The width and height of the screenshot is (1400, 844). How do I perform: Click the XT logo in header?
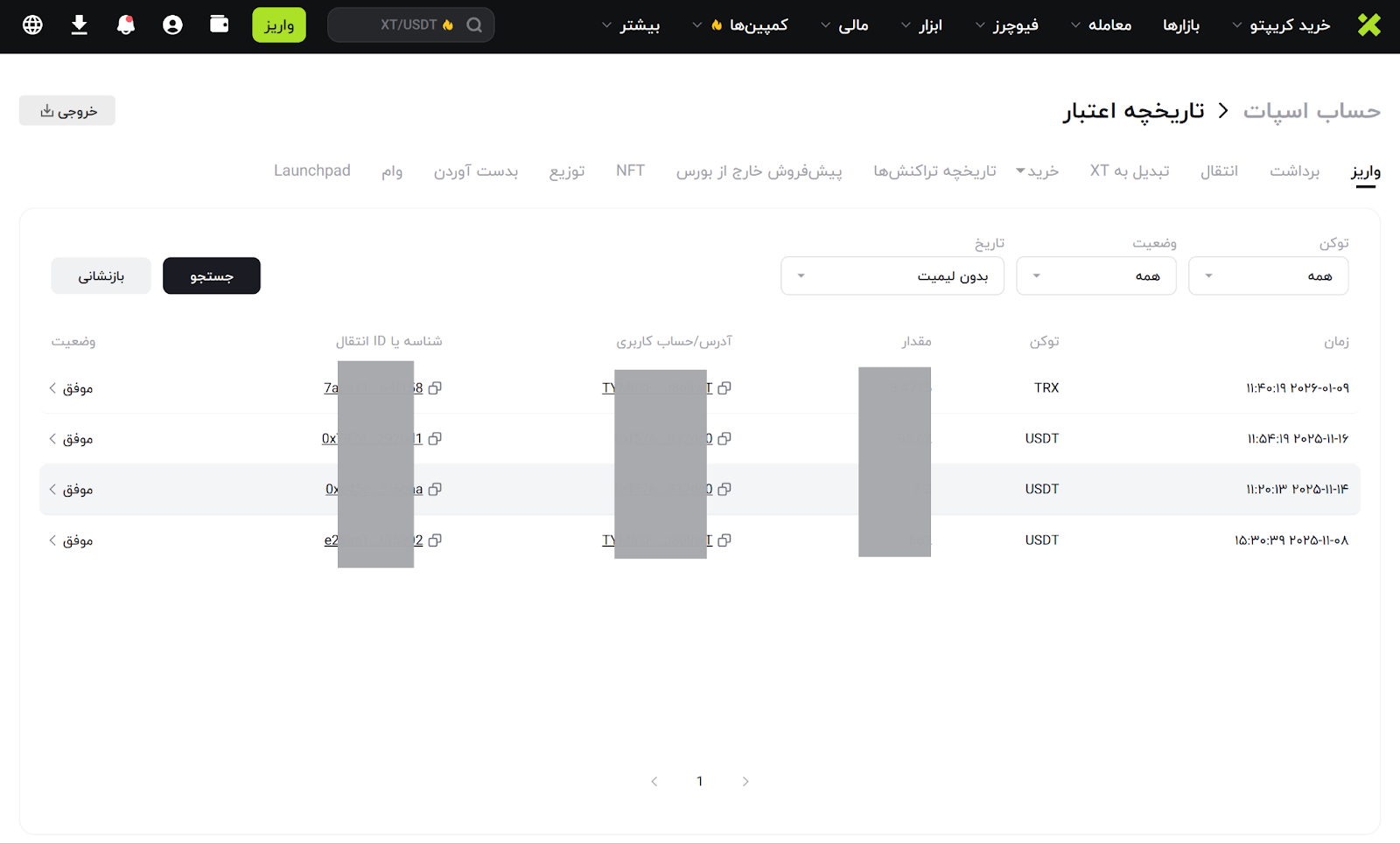[1368, 24]
